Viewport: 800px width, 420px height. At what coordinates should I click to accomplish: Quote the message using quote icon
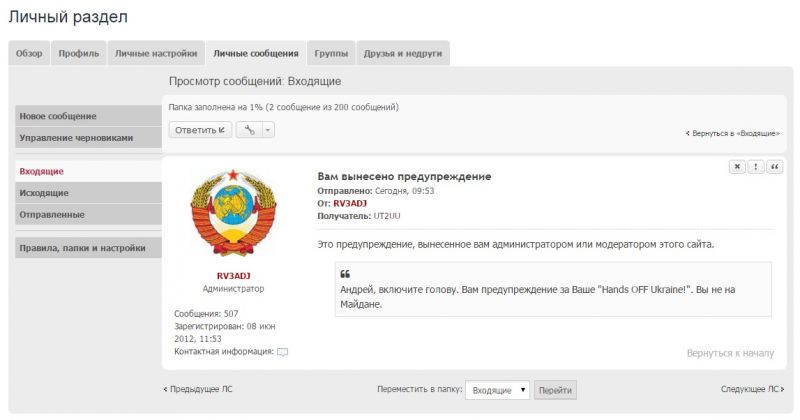tap(774, 167)
